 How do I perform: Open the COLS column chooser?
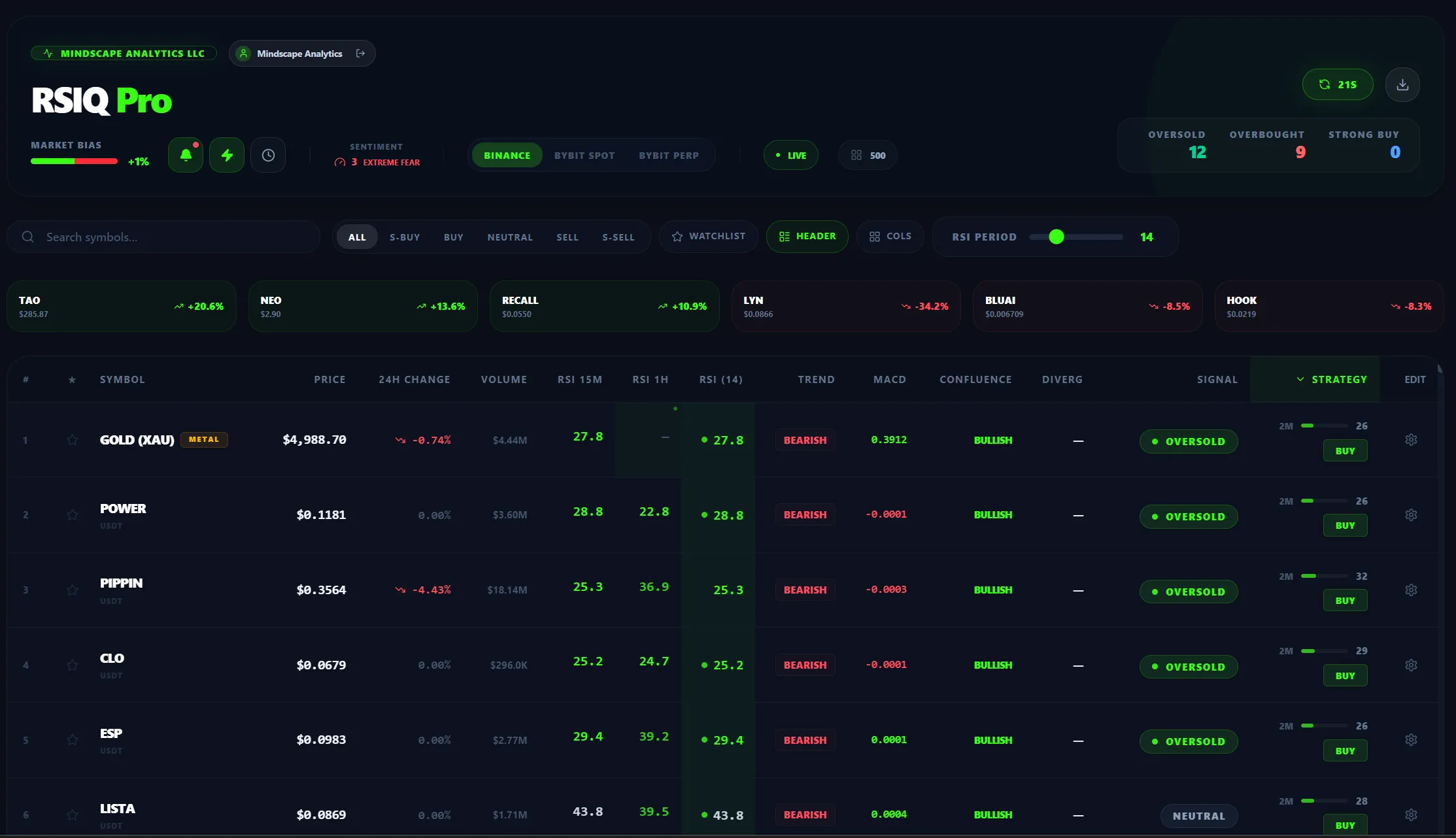pos(890,237)
